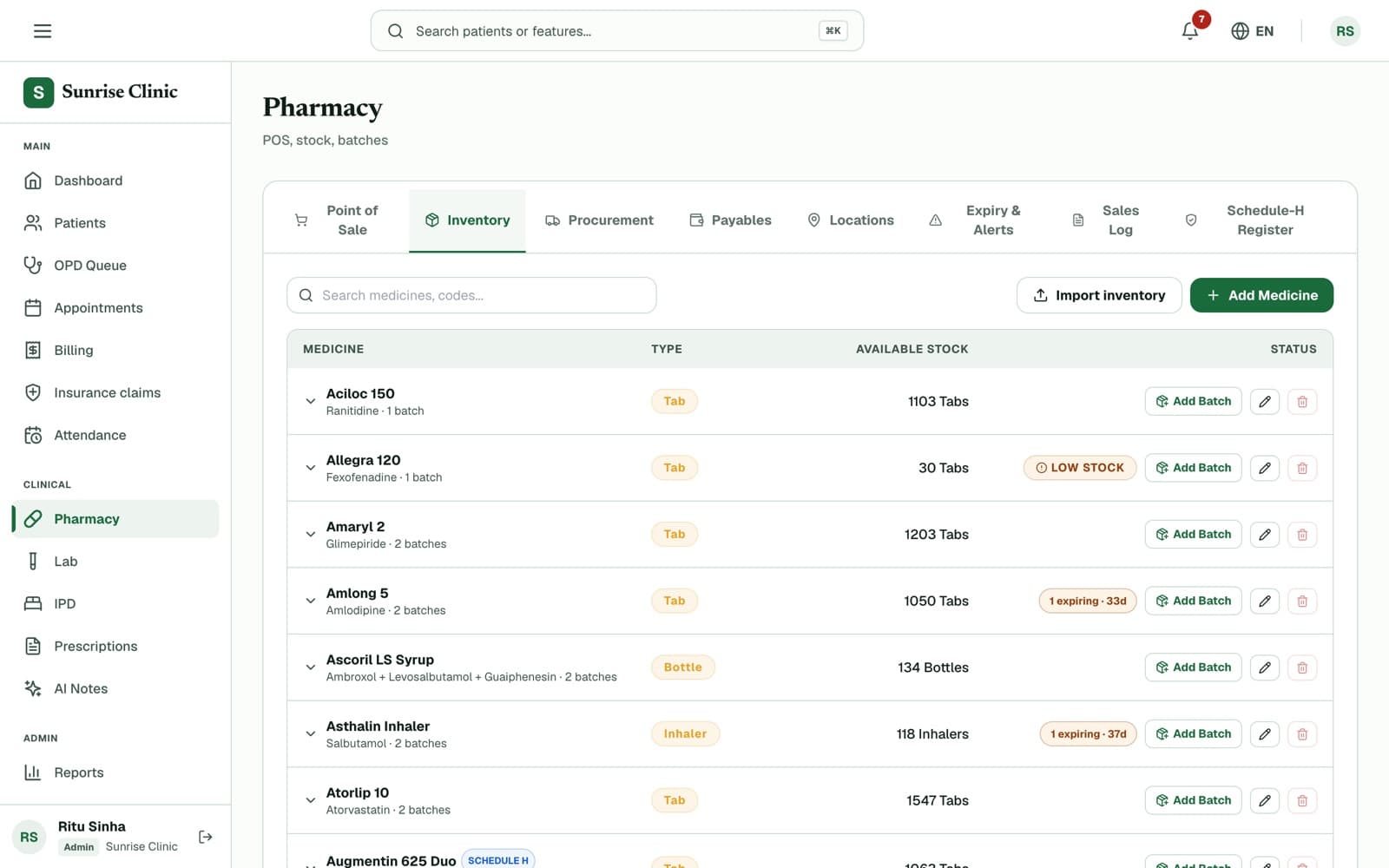Delete Aciloc 150 using trash icon
The width and height of the screenshot is (1389, 868).
[1302, 401]
